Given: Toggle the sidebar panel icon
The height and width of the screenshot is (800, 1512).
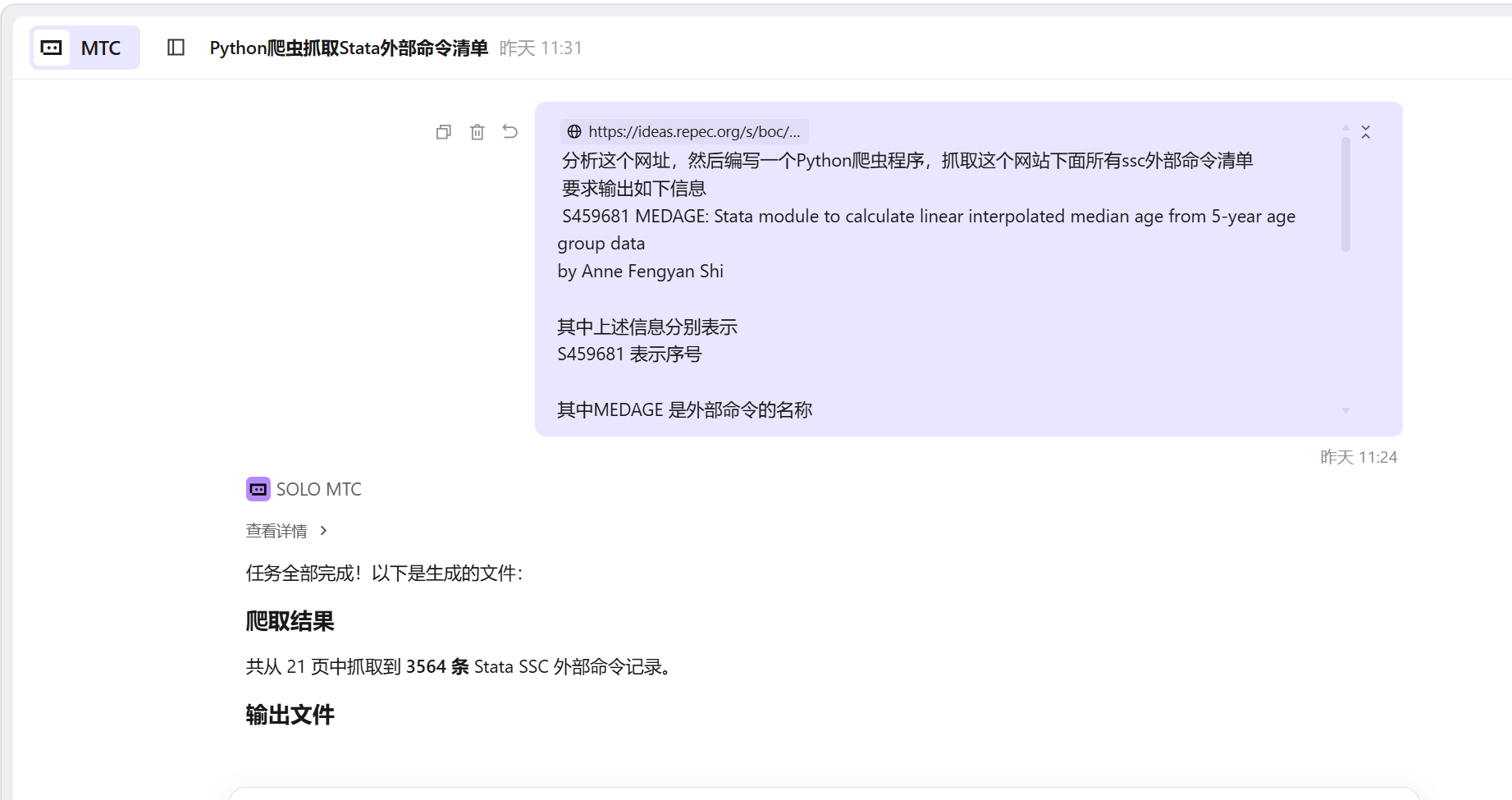Looking at the screenshot, I should tap(176, 48).
